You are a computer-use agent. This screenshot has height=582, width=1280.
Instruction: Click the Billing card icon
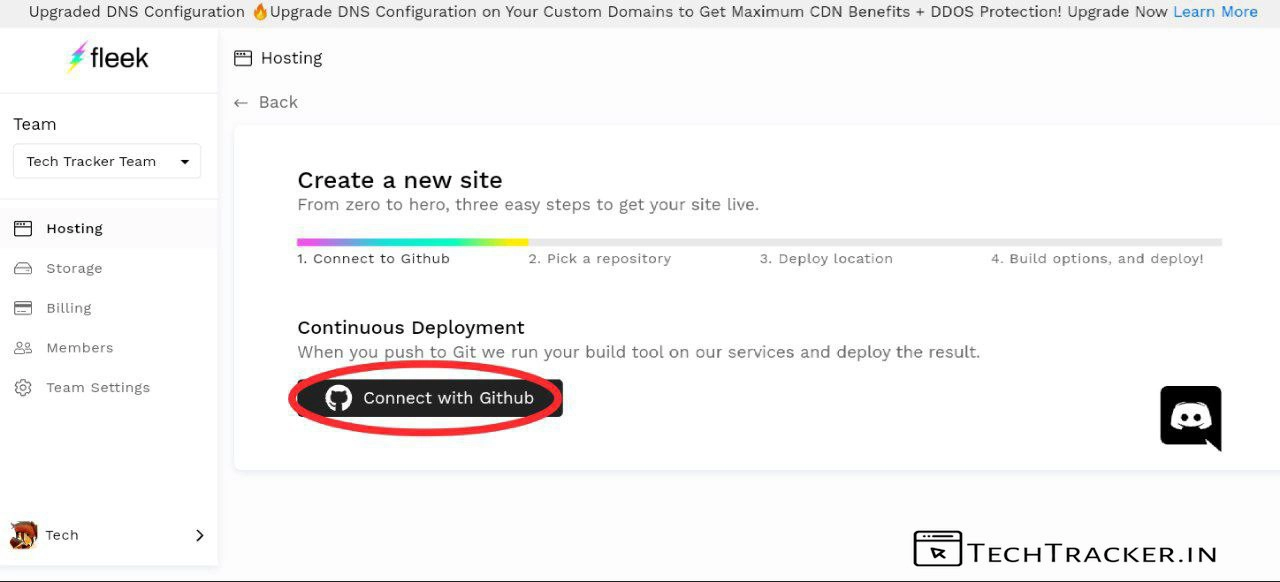coord(23,308)
